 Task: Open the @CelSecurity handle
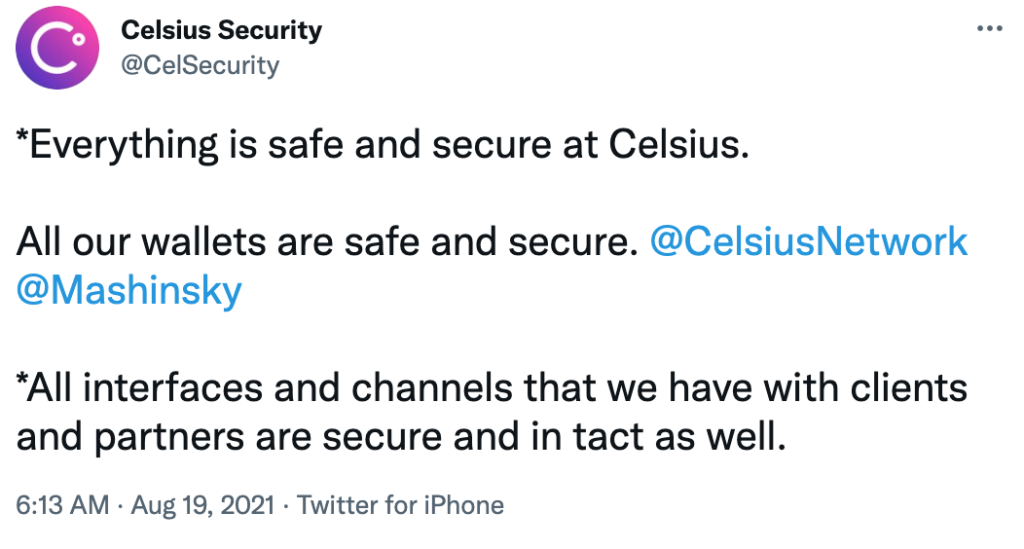tap(200, 65)
